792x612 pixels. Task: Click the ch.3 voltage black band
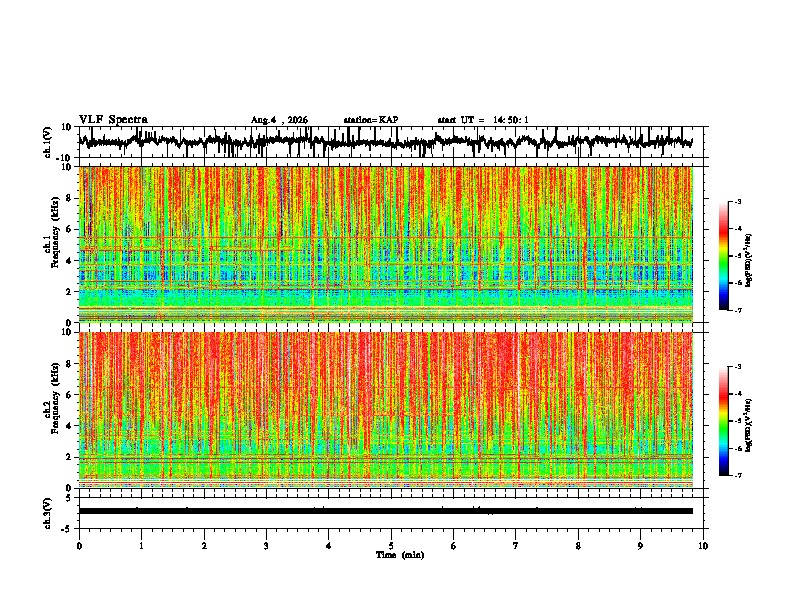(385, 511)
